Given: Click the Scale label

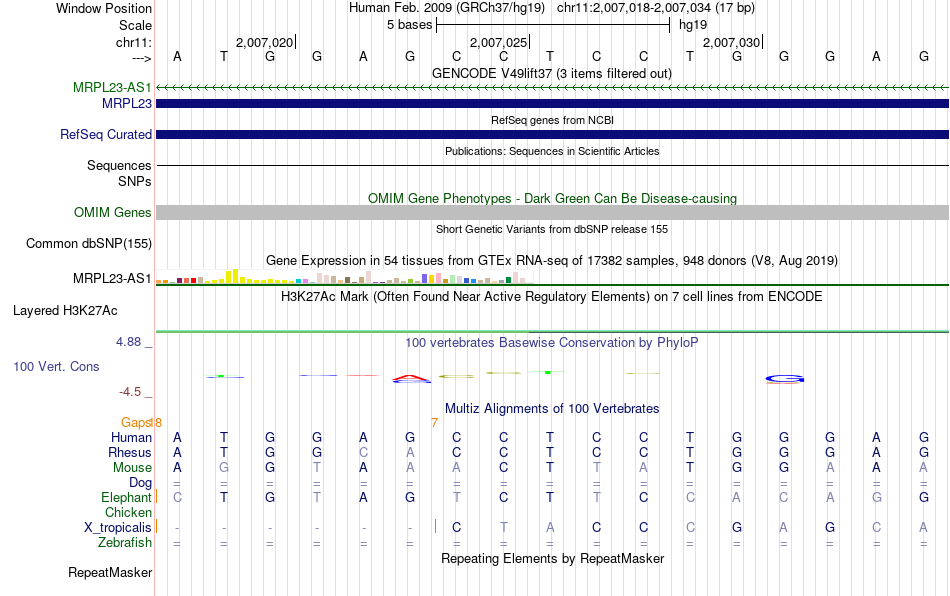Looking at the screenshot, I should click(135, 25).
